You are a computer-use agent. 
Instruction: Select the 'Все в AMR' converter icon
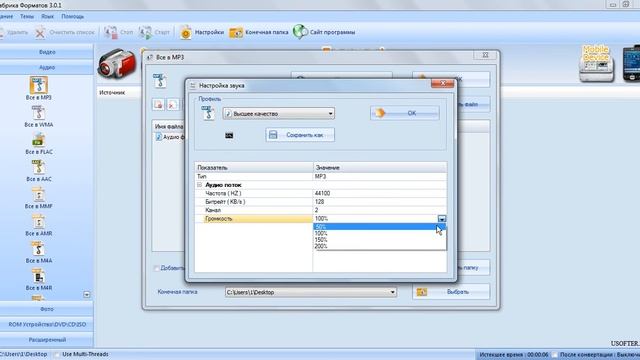tap(38, 222)
